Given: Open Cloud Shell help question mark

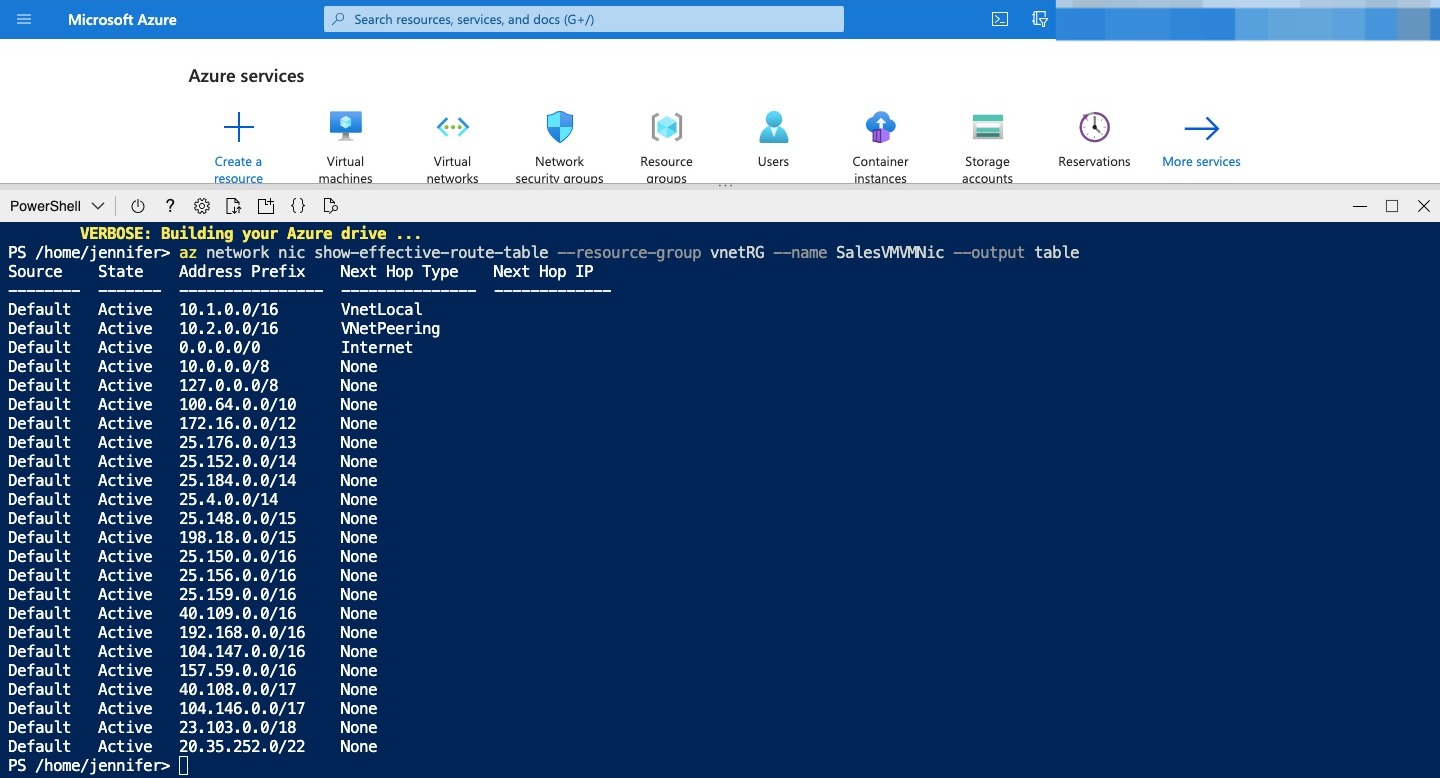Looking at the screenshot, I should [x=170, y=206].
